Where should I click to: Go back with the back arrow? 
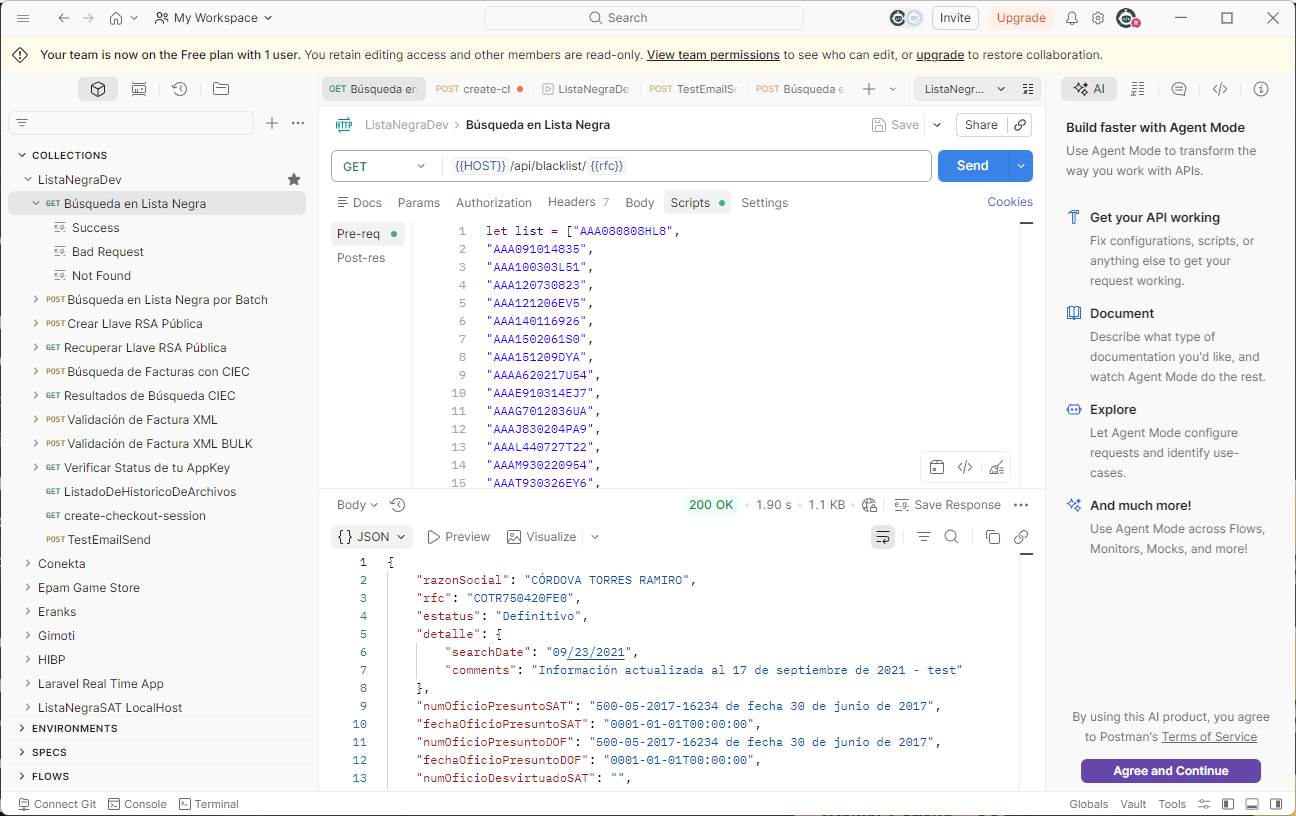[64, 18]
